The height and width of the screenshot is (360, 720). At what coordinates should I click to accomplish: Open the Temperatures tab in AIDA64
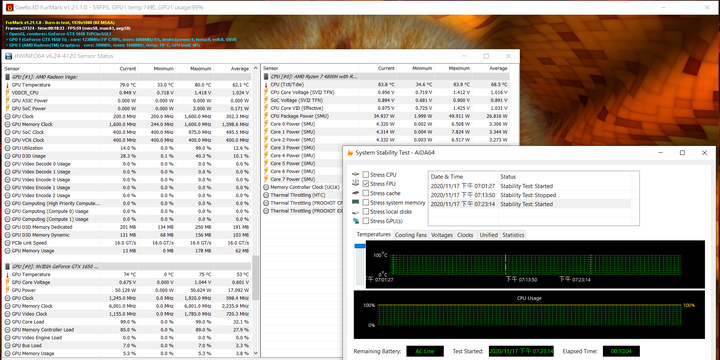pos(374,235)
